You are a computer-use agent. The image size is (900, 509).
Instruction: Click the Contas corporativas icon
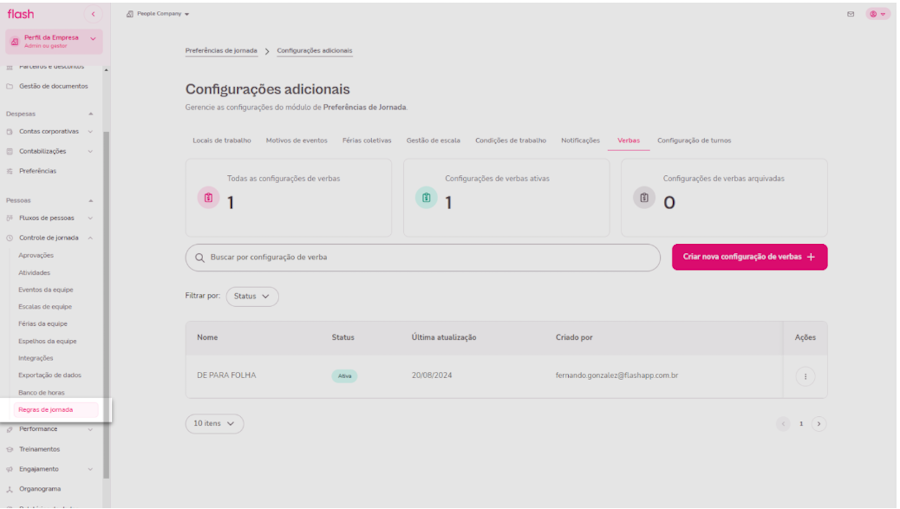click(10, 131)
